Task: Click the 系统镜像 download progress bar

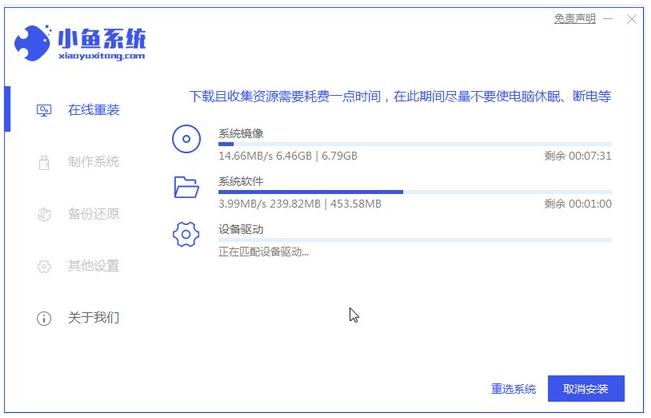Action: tap(414, 144)
